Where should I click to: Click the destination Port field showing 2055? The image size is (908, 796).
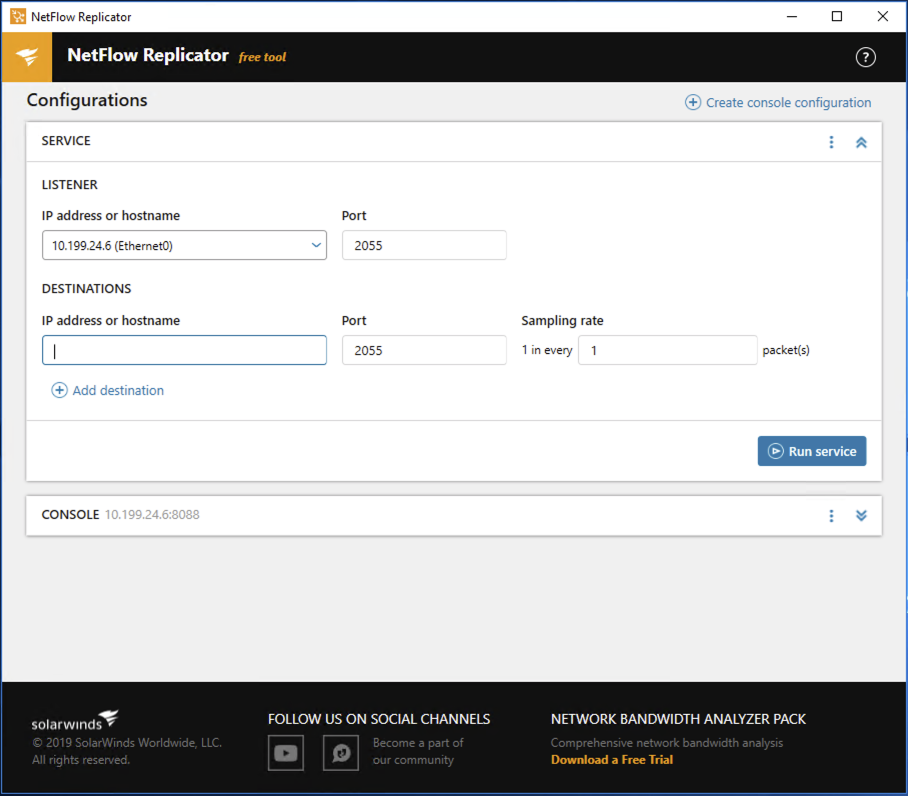coord(424,350)
